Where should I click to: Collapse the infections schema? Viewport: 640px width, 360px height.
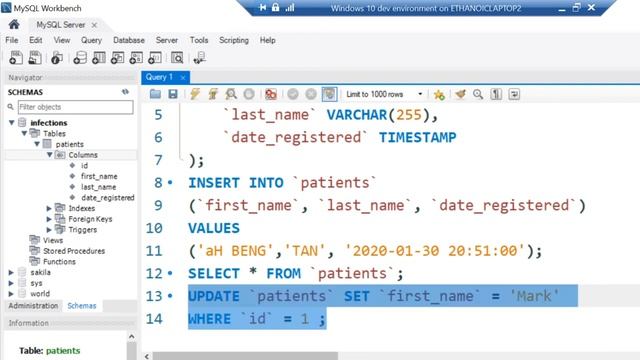pyautogui.click(x=11, y=122)
